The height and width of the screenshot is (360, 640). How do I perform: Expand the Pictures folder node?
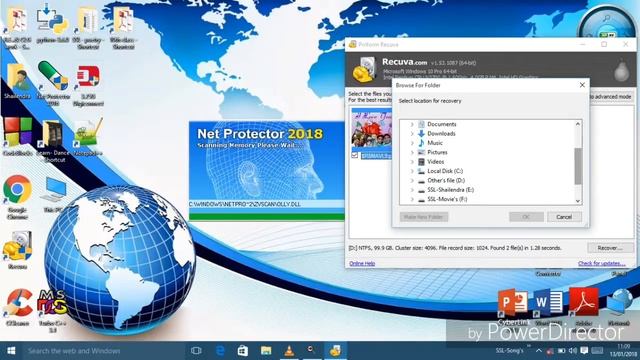tap(412, 152)
